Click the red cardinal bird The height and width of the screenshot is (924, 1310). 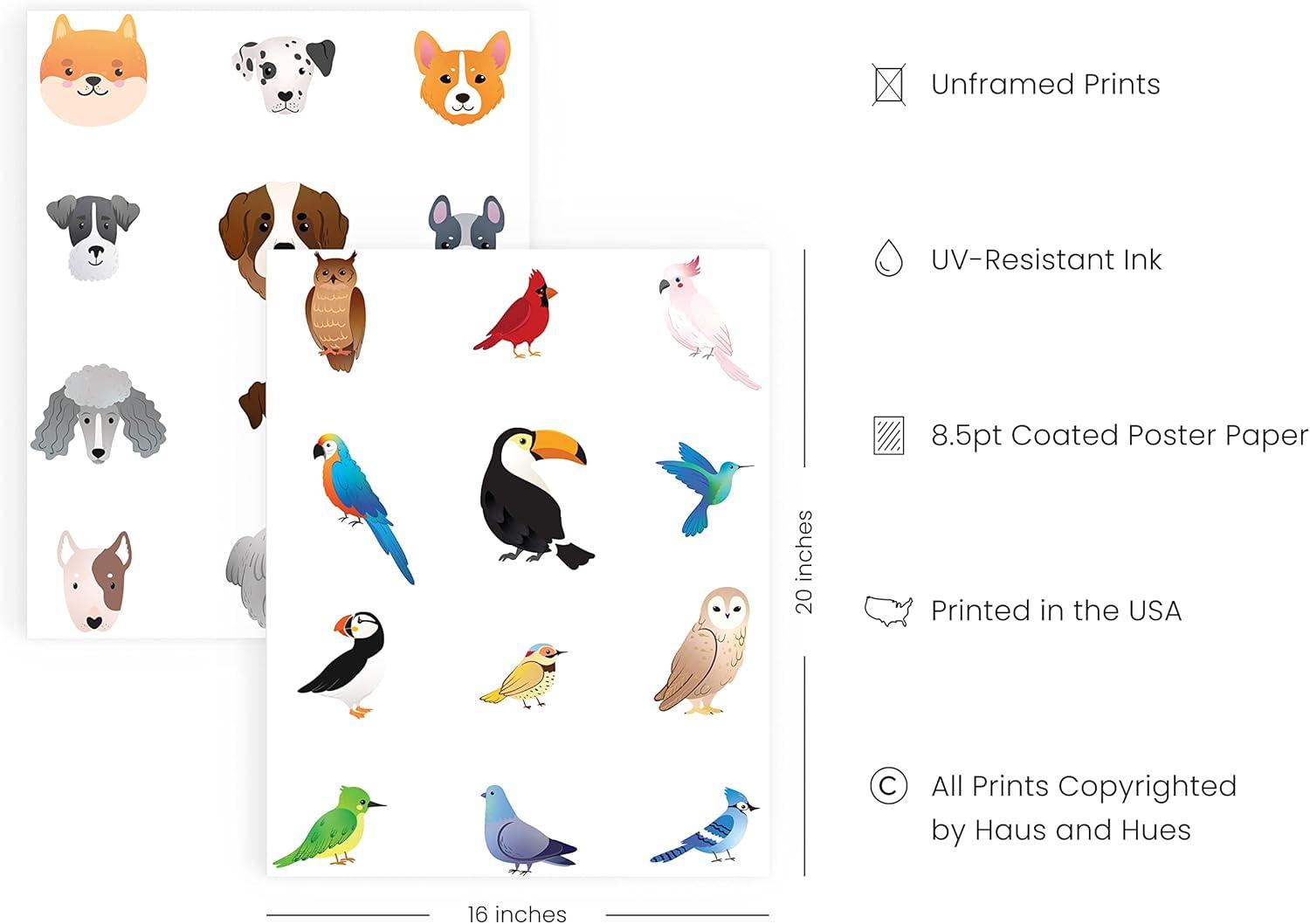pyautogui.click(x=516, y=314)
